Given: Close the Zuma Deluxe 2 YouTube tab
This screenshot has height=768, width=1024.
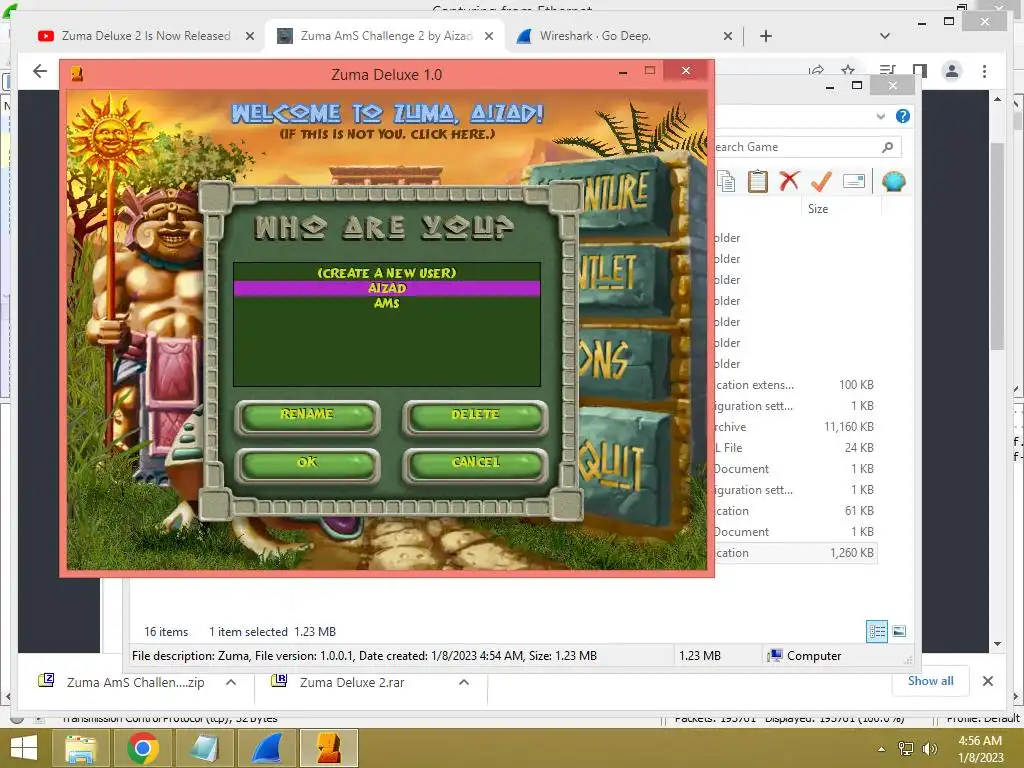Looking at the screenshot, I should [249, 36].
